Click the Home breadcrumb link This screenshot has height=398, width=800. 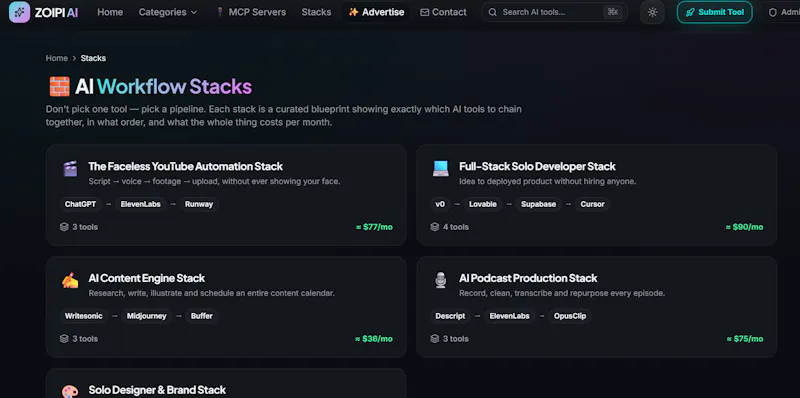point(57,58)
